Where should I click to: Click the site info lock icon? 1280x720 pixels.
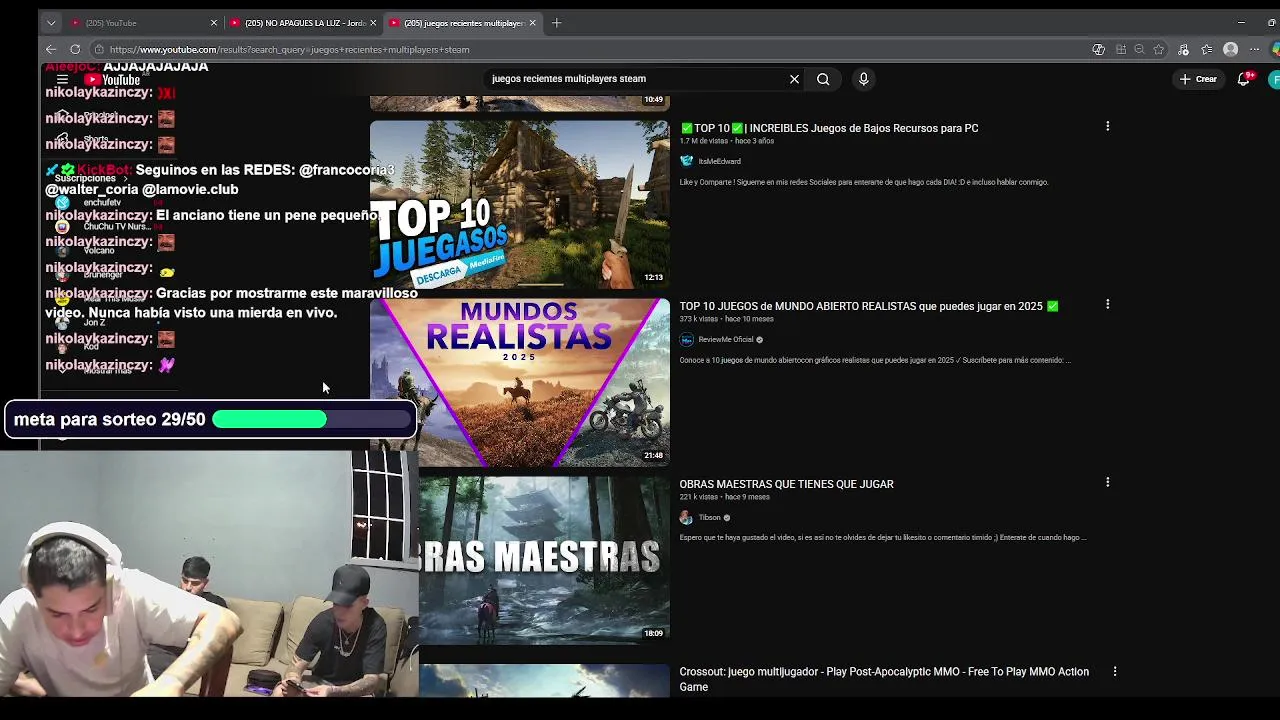click(x=98, y=49)
